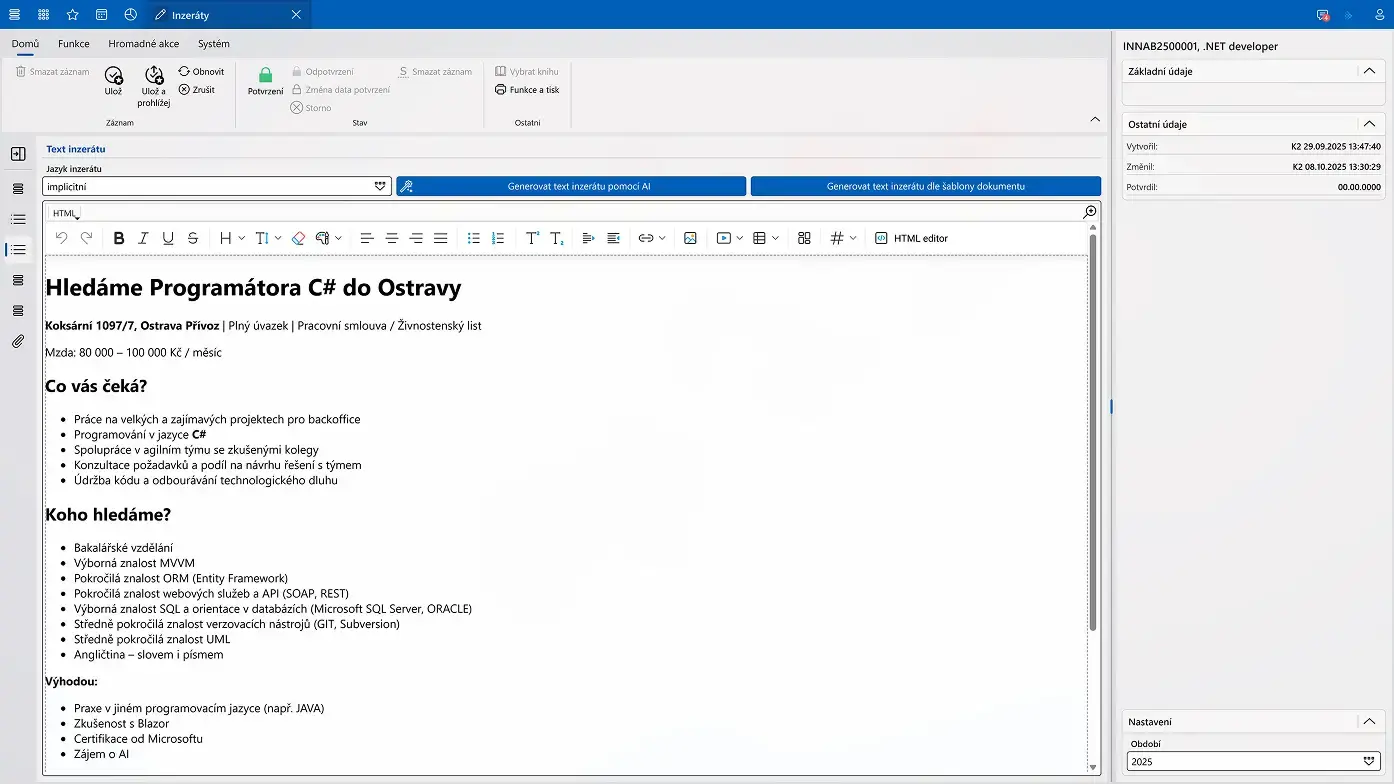This screenshot has height=784, width=1394.
Task: Insert an image via editor toolbar
Action: pyautogui.click(x=690, y=238)
